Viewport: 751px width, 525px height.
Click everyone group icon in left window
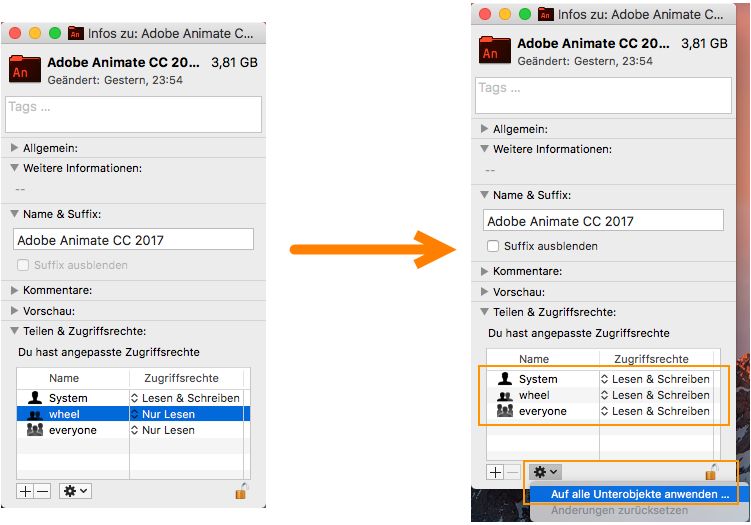[x=34, y=430]
